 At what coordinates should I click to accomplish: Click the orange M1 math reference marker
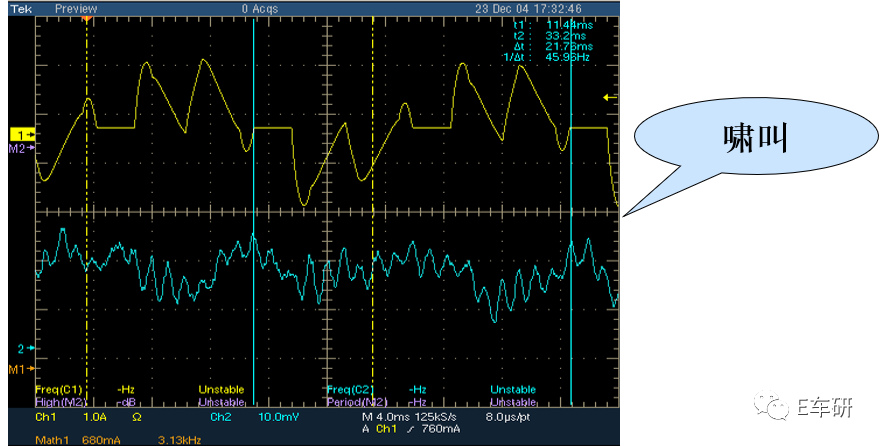click(21, 369)
